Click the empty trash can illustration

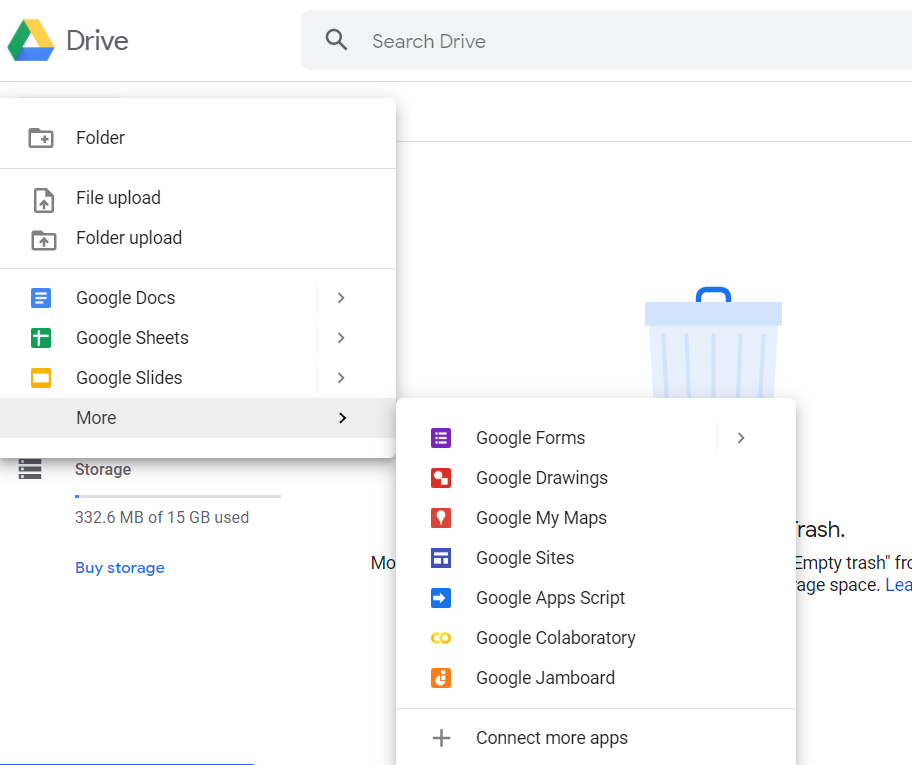pos(713,343)
